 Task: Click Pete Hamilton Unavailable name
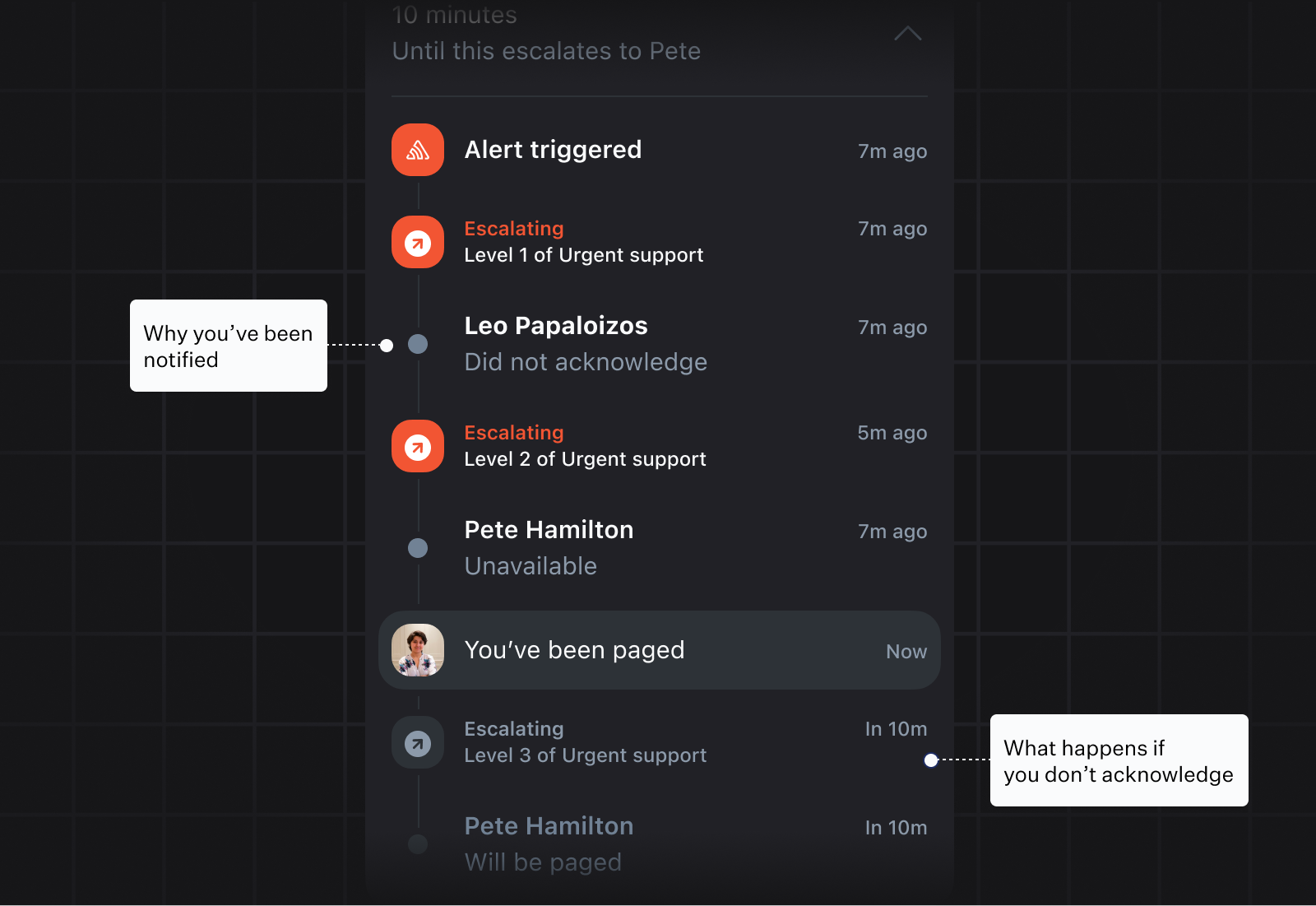(549, 530)
